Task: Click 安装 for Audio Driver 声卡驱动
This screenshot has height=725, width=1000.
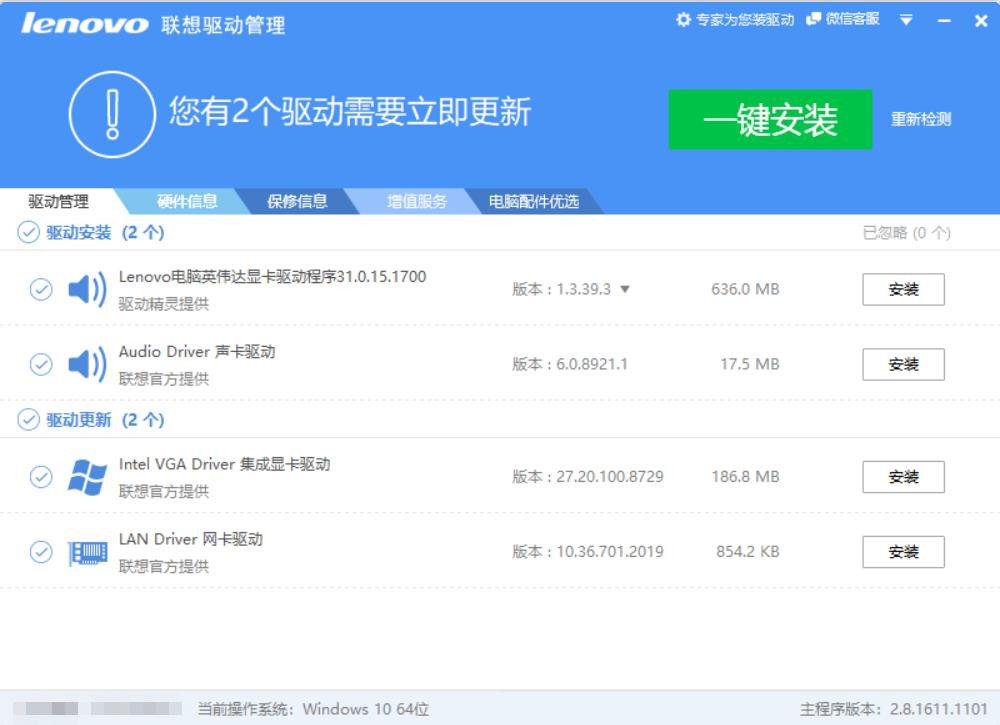Action: [903, 365]
